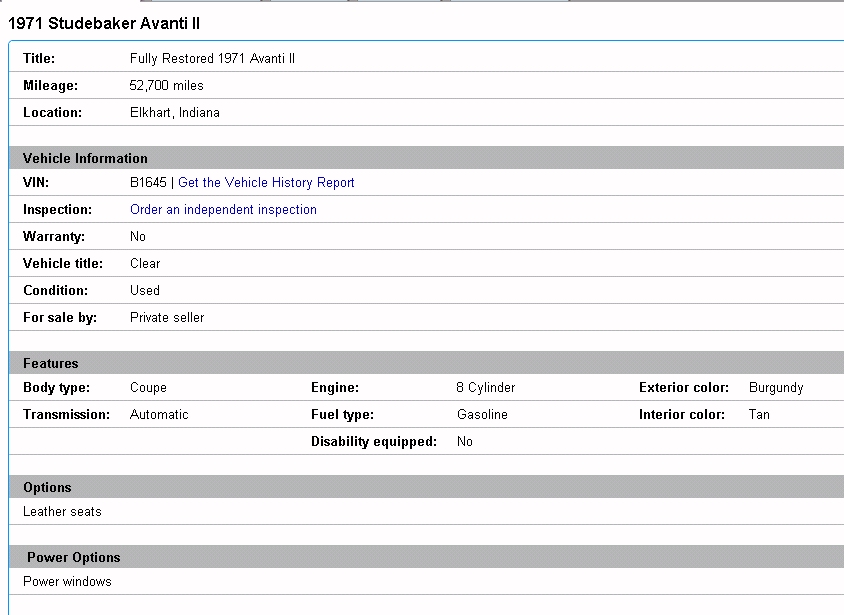Click the Get the Vehicle History Report link
844x615 pixels.
[266, 183]
